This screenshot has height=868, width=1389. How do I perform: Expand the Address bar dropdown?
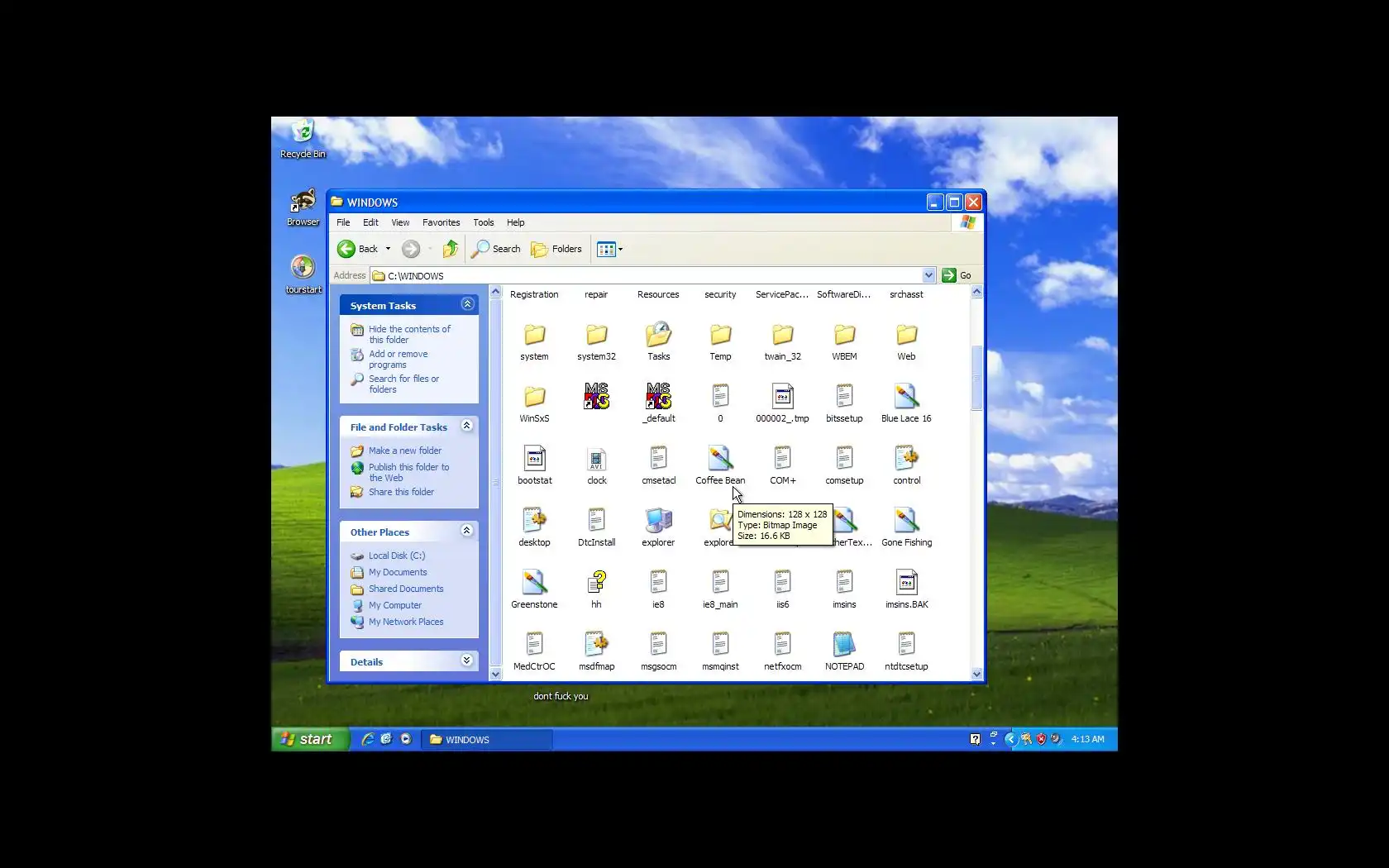(928, 275)
